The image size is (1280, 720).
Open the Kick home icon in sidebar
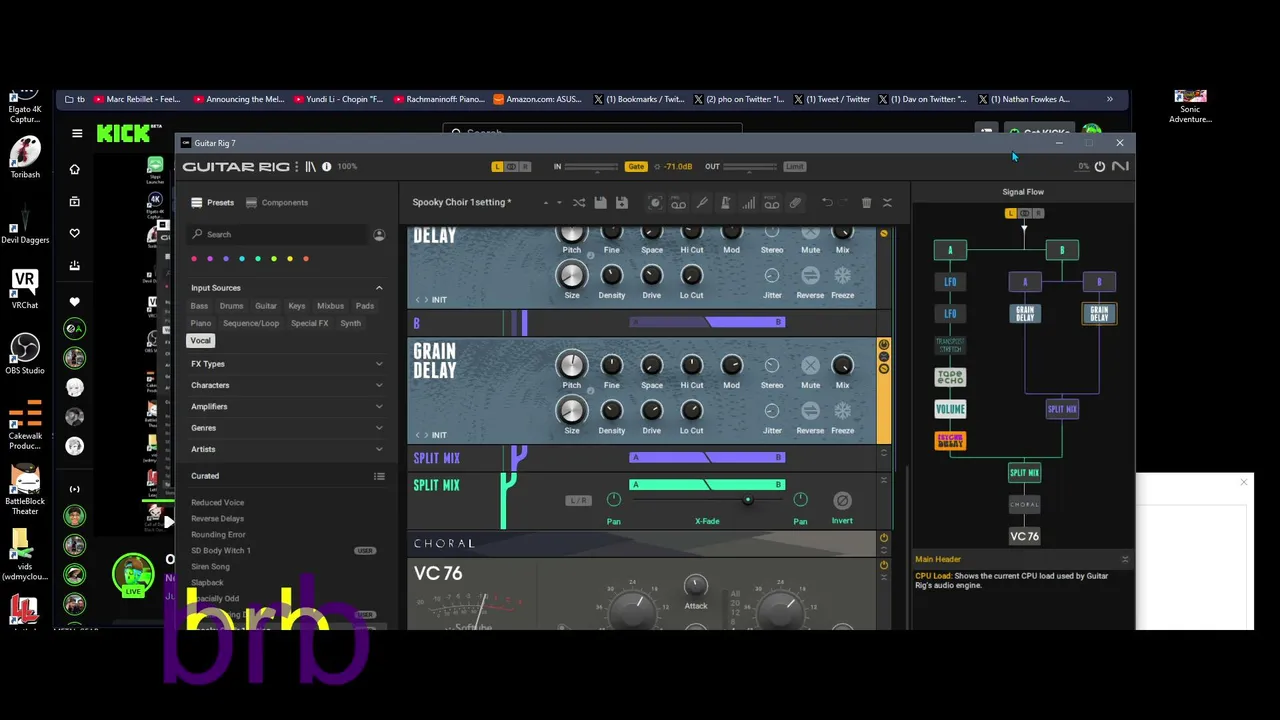(x=74, y=169)
